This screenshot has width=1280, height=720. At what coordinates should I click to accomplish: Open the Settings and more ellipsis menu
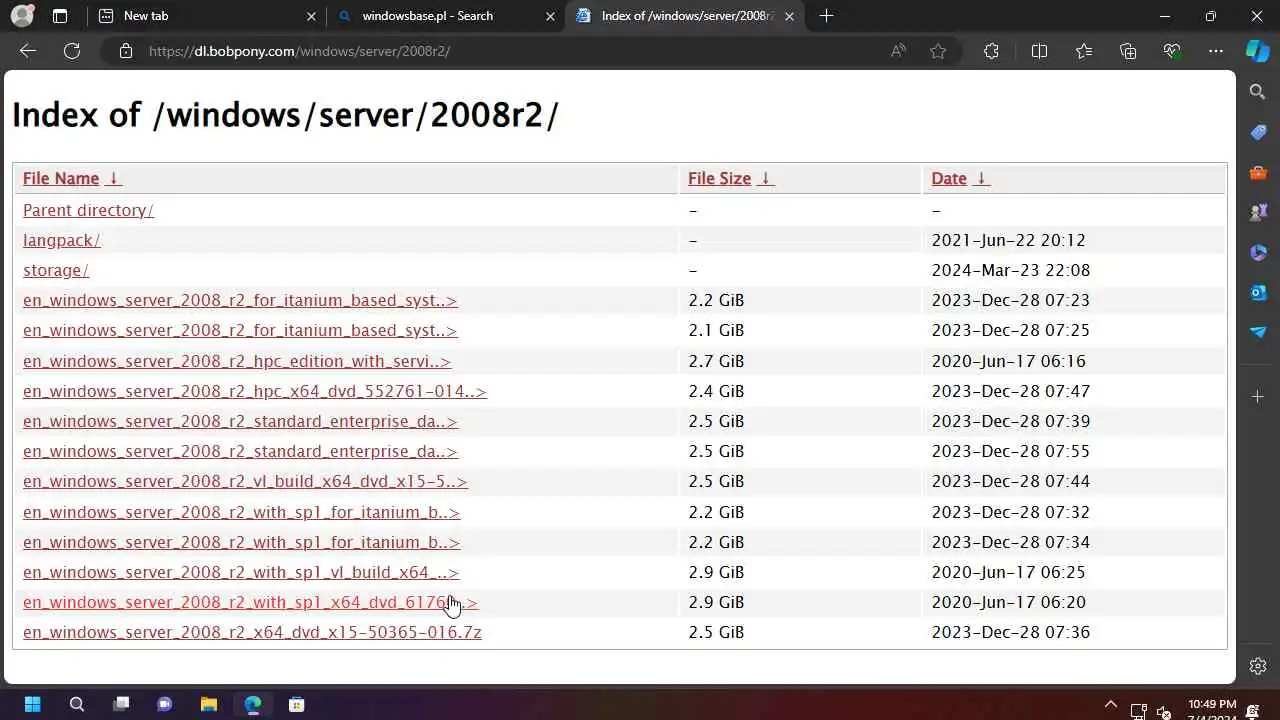[1216, 51]
